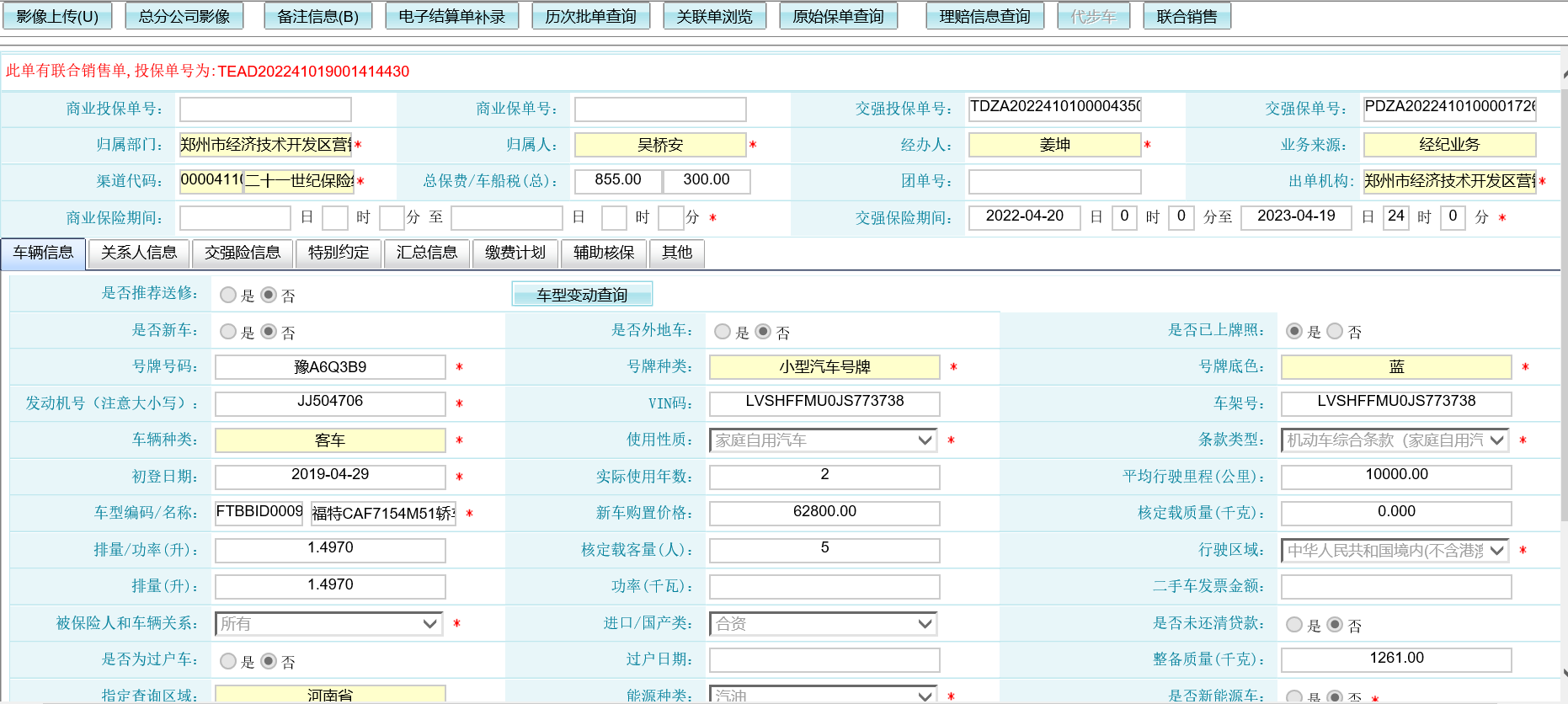Screen dimensions: 1568x704
Task: Select 是 for 是否推荐送修
Action: point(228,295)
